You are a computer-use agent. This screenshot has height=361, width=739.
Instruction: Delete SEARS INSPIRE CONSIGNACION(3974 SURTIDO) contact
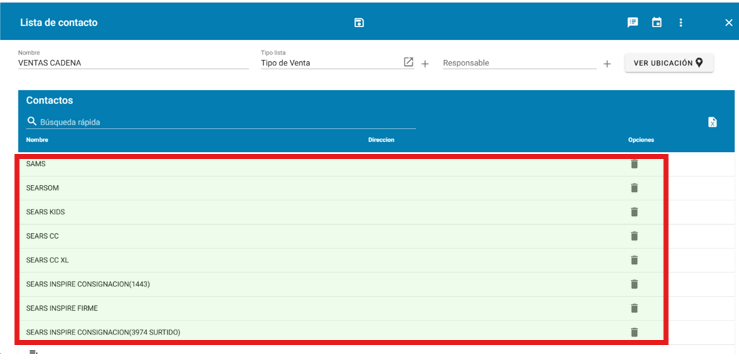tap(634, 332)
